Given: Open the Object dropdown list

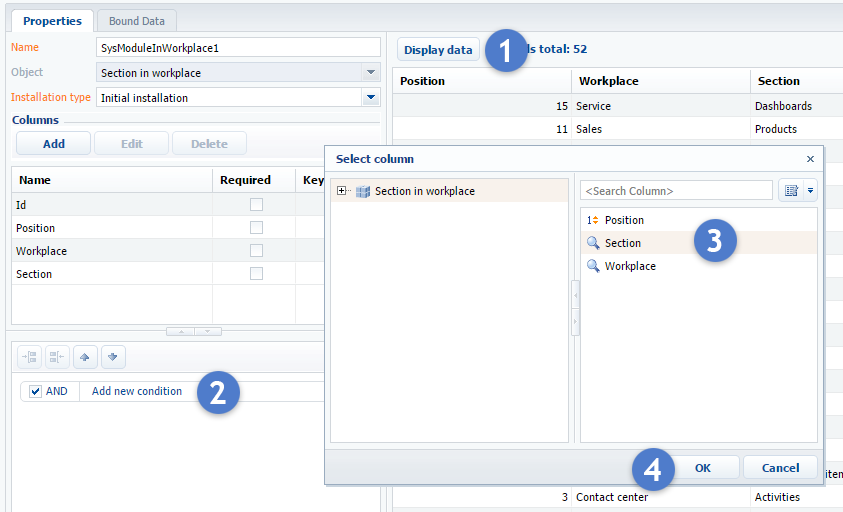Looking at the screenshot, I should (371, 73).
